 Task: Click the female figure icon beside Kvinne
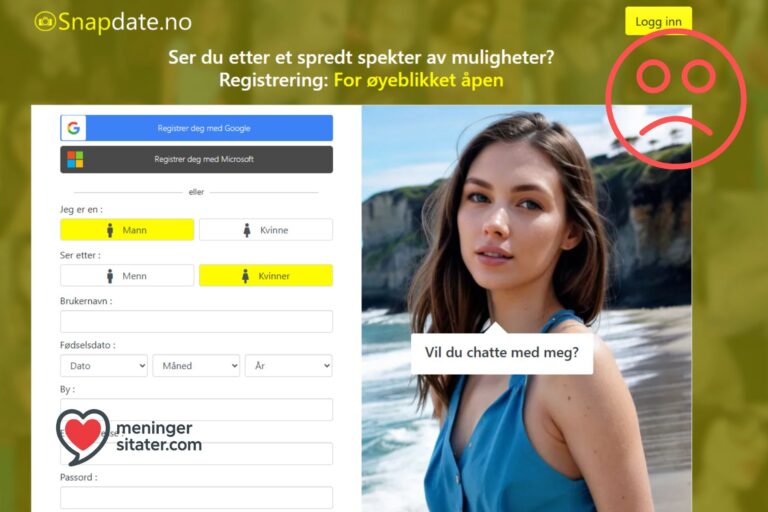click(247, 230)
